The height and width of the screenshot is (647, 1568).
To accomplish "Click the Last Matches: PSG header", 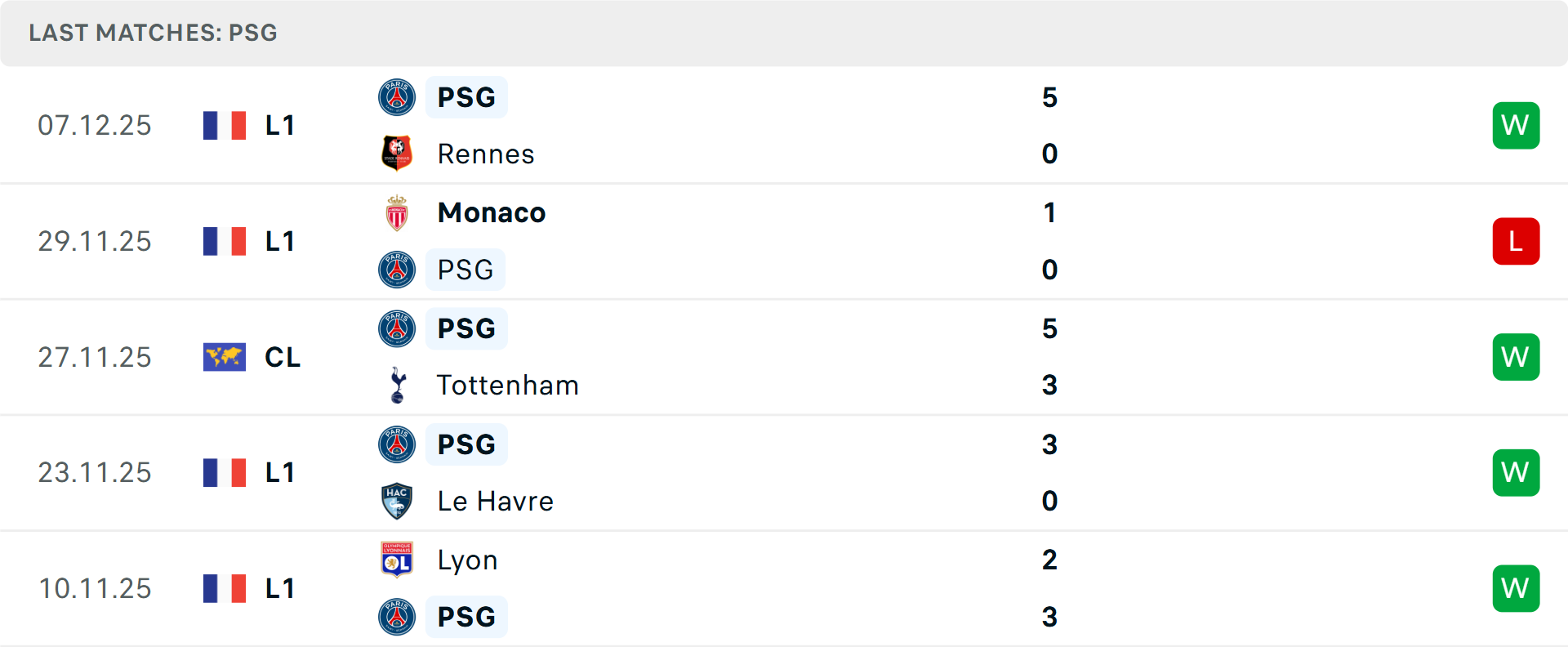I will pos(154,33).
